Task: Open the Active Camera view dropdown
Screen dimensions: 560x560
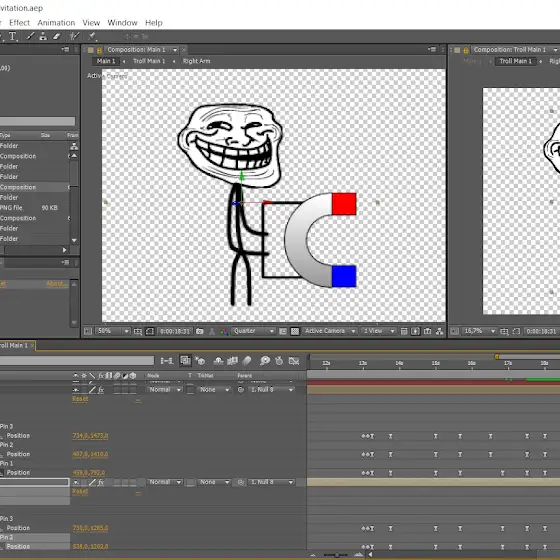Action: pos(330,331)
